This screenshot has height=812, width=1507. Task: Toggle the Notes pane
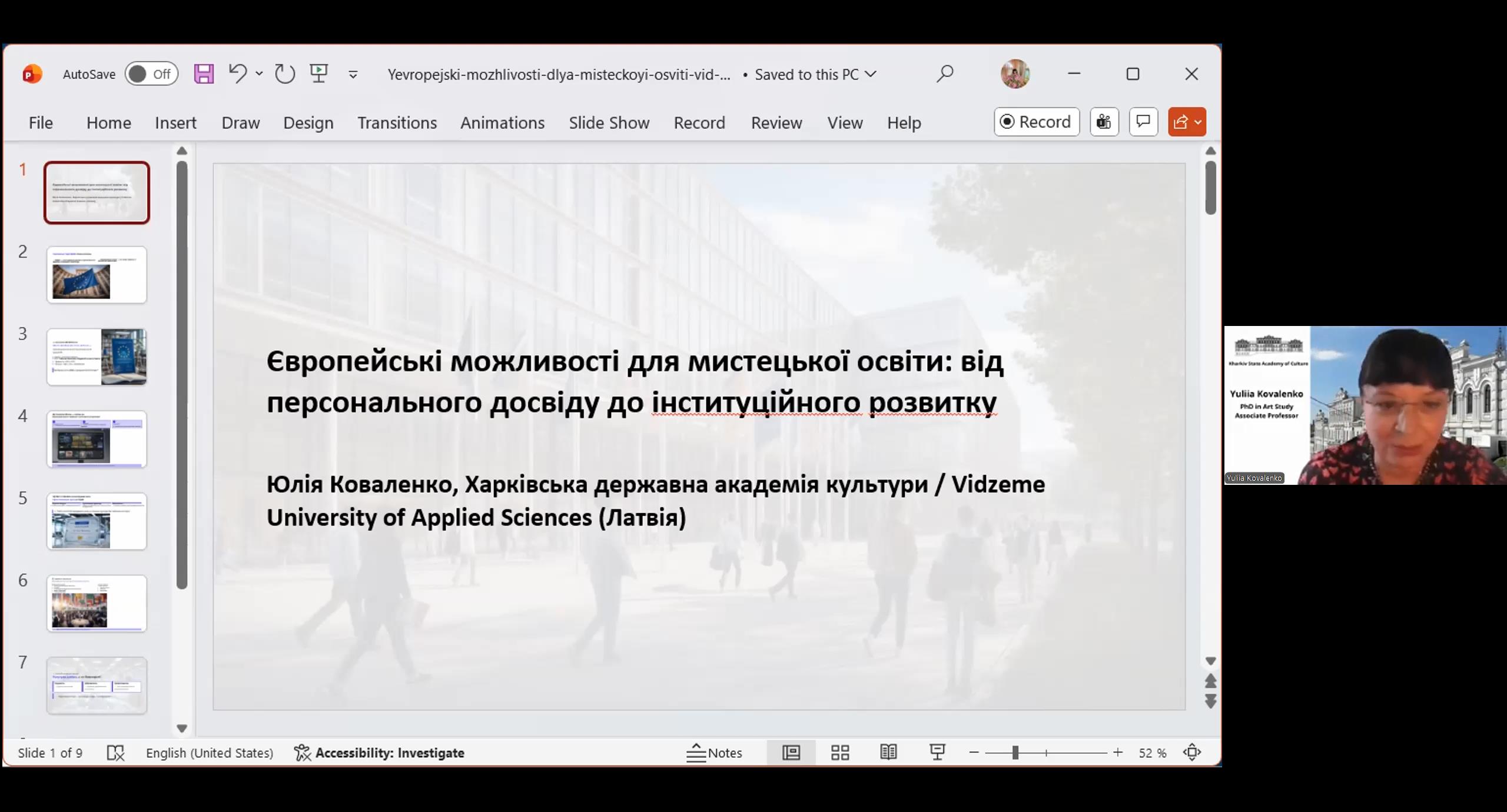715,753
